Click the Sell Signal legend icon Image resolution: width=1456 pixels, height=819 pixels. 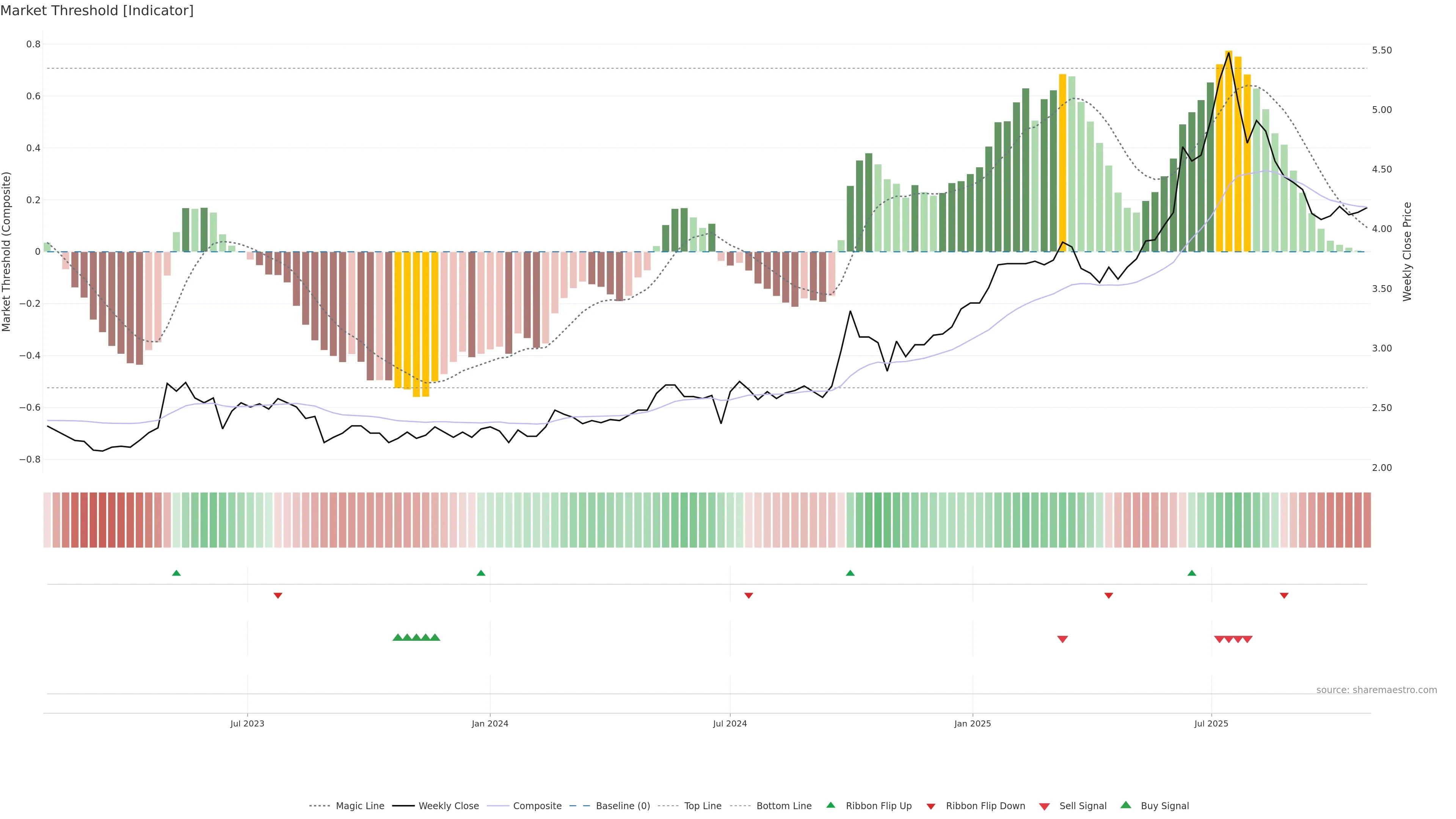(x=1045, y=806)
